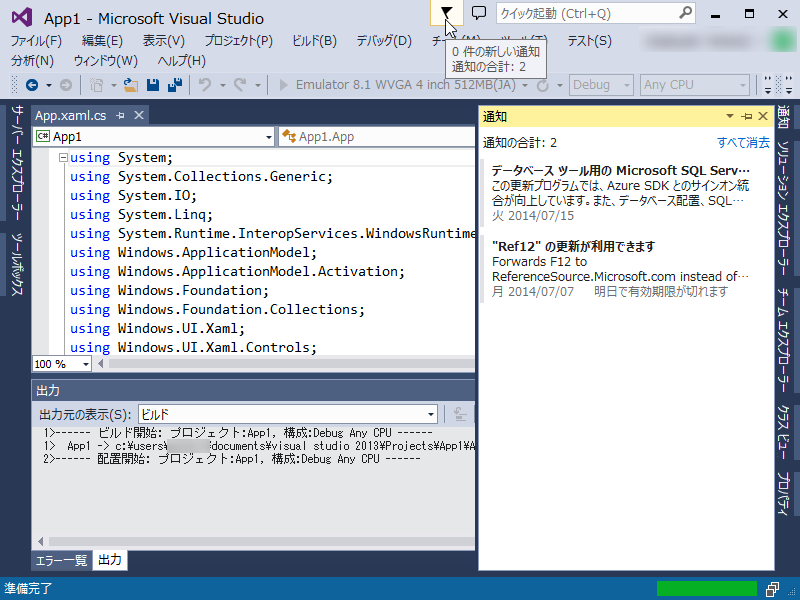Click the New Project toolbar icon
The width and height of the screenshot is (800, 600).
click(x=96, y=85)
